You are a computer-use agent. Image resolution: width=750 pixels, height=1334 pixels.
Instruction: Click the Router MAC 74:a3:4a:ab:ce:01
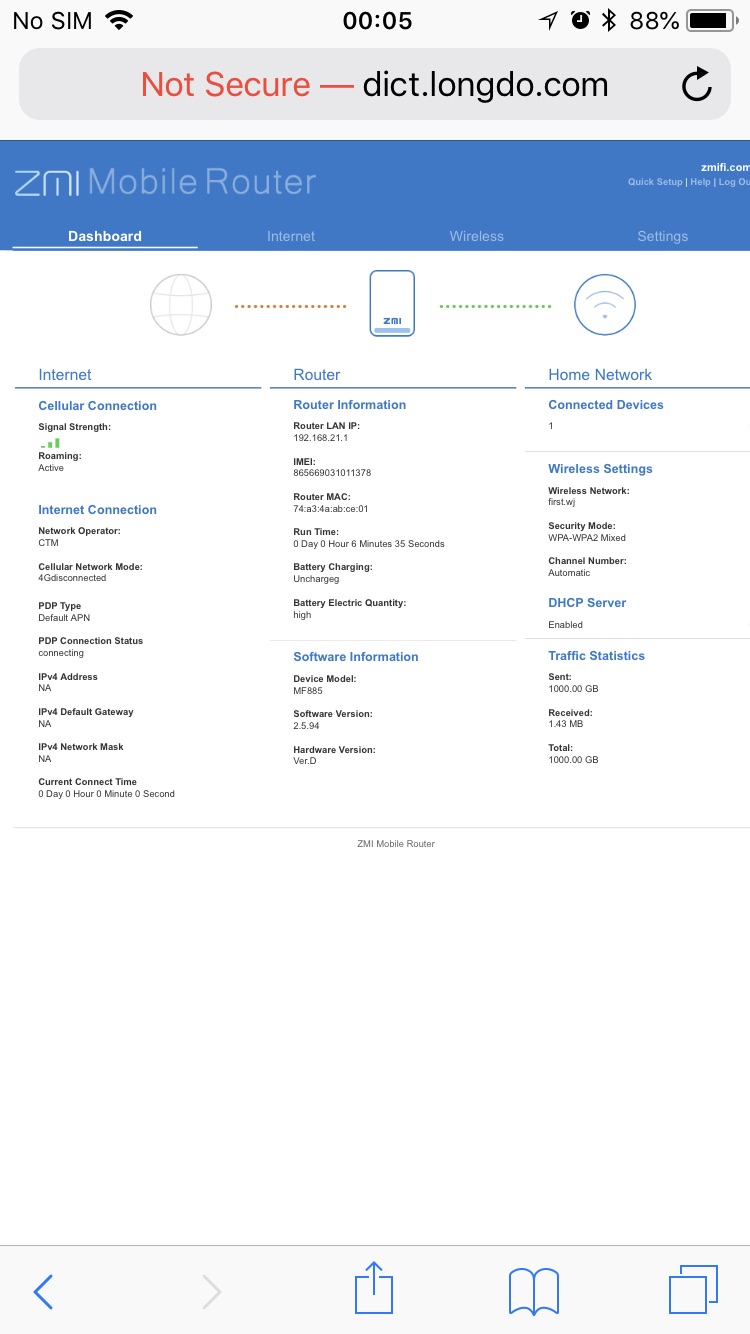tap(330, 509)
